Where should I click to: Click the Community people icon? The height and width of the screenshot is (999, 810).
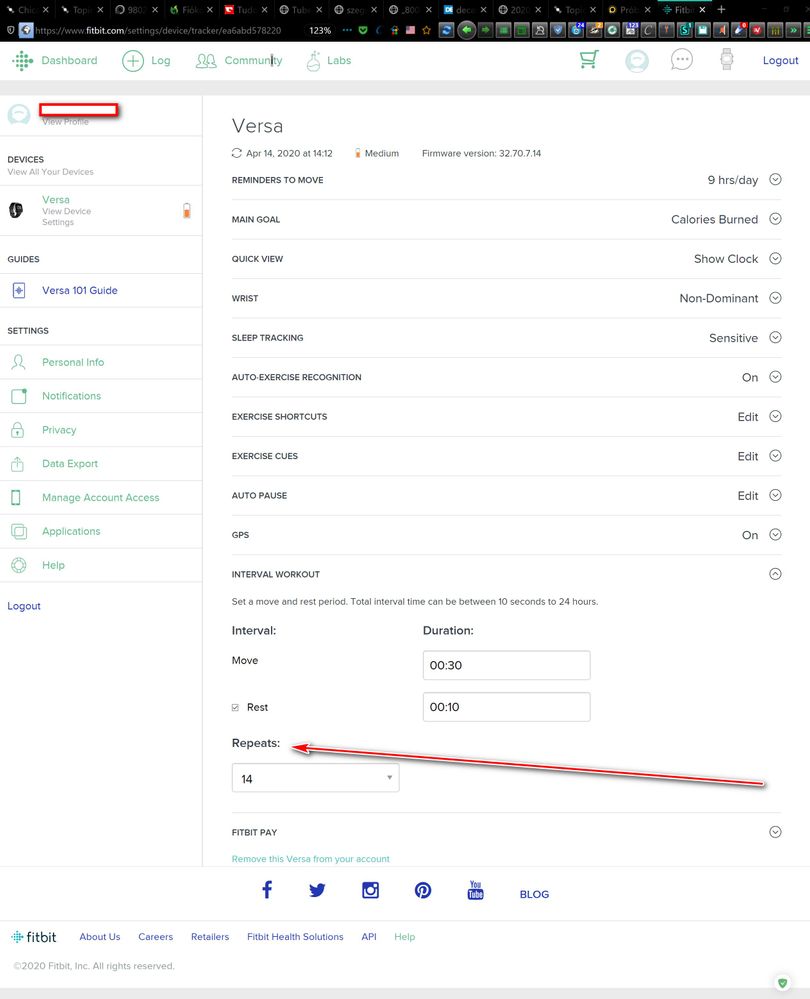(206, 61)
